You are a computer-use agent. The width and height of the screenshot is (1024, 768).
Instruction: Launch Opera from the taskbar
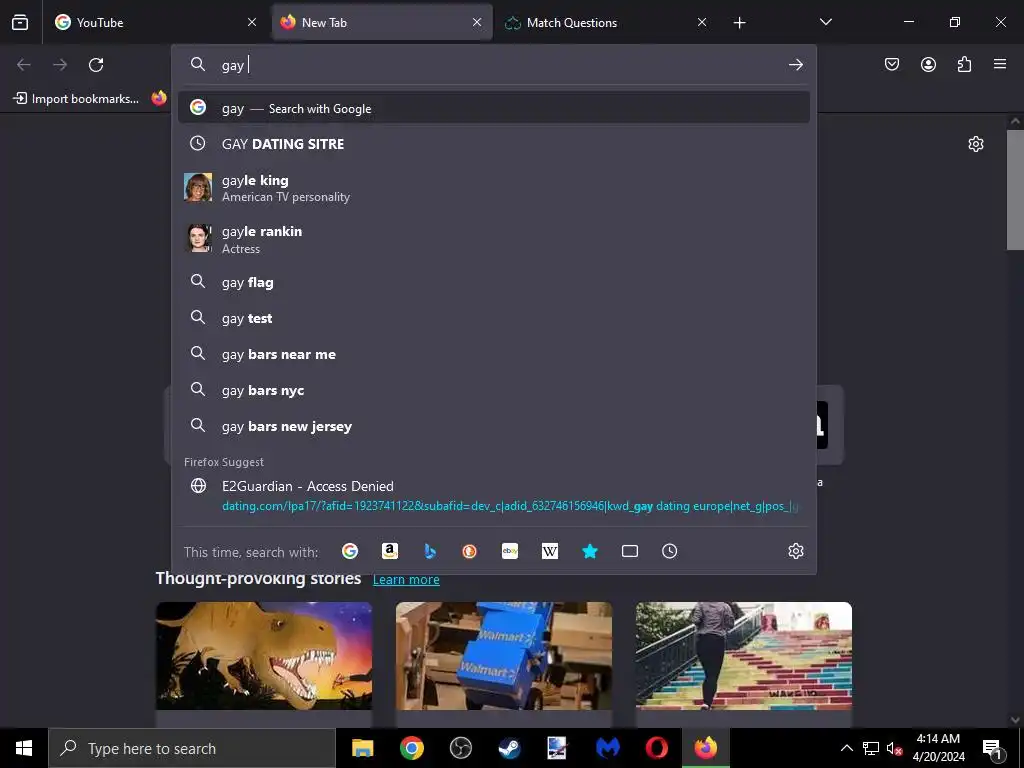(656, 748)
